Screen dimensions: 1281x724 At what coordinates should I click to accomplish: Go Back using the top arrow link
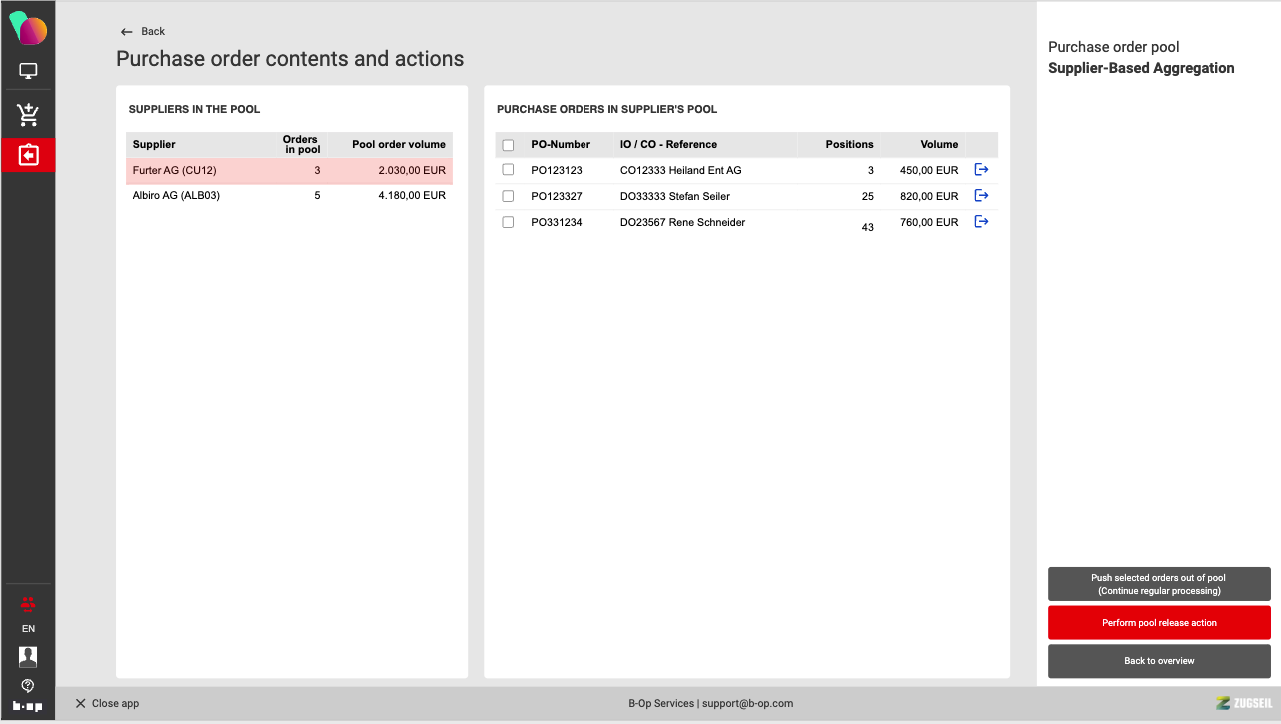[x=142, y=32]
